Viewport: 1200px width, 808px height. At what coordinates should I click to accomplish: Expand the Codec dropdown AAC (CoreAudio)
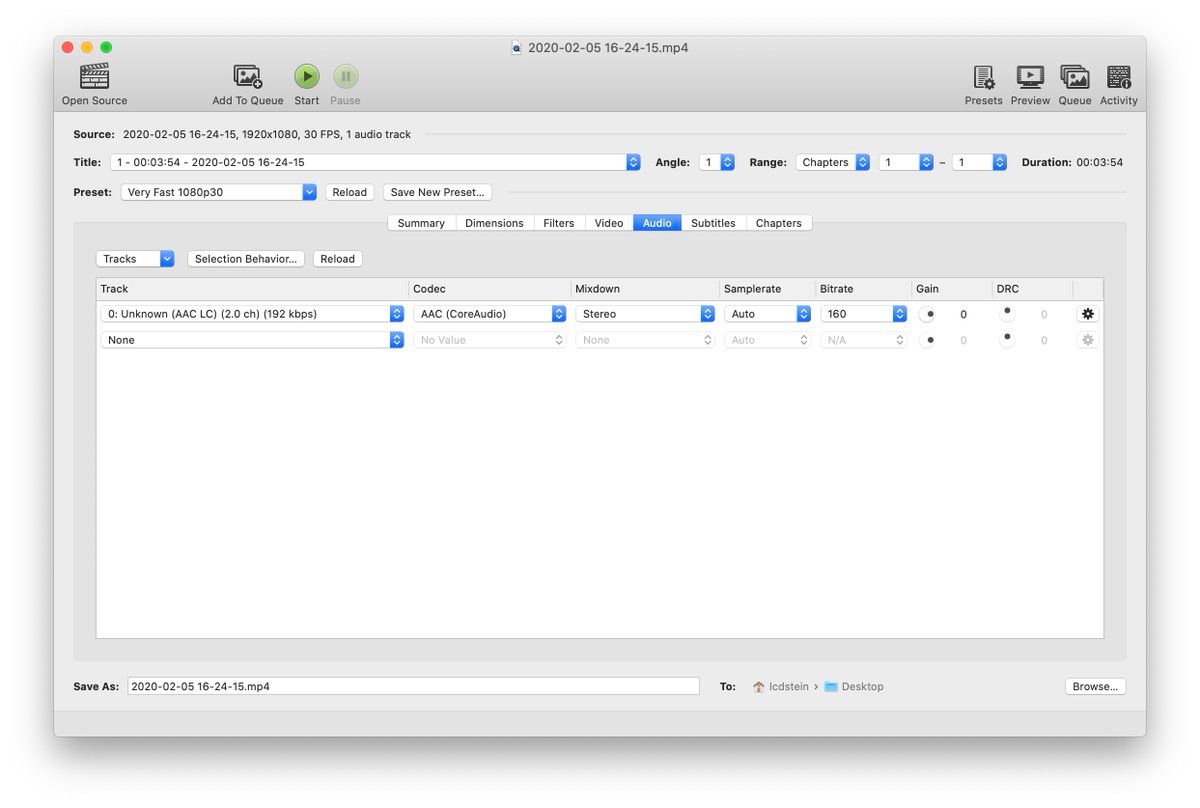coord(489,314)
